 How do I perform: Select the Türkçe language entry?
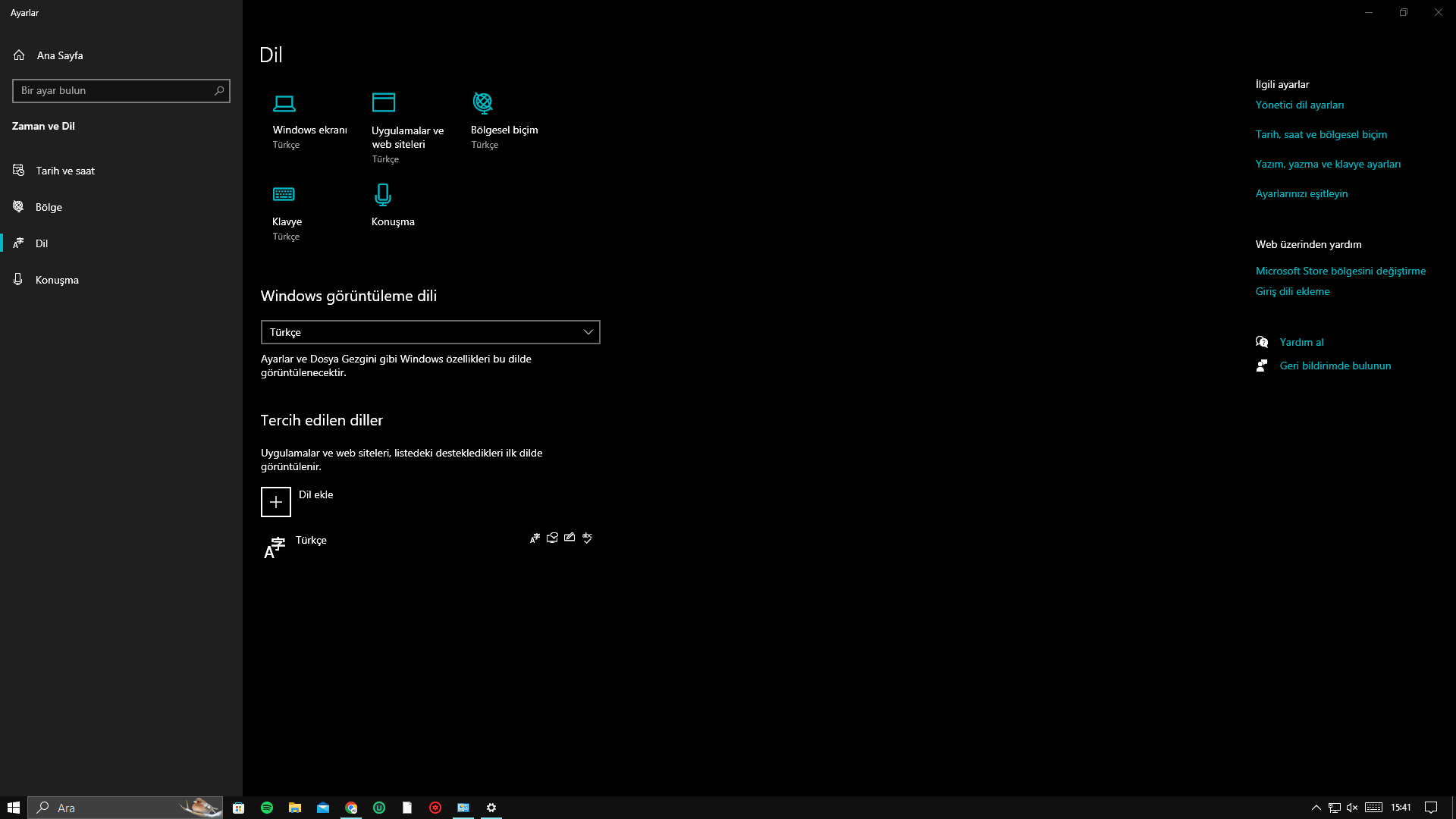311,541
